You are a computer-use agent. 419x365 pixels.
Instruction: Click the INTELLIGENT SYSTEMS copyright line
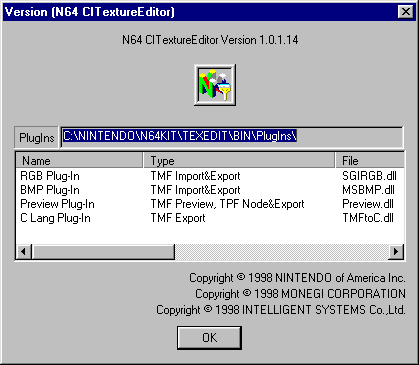point(281,310)
